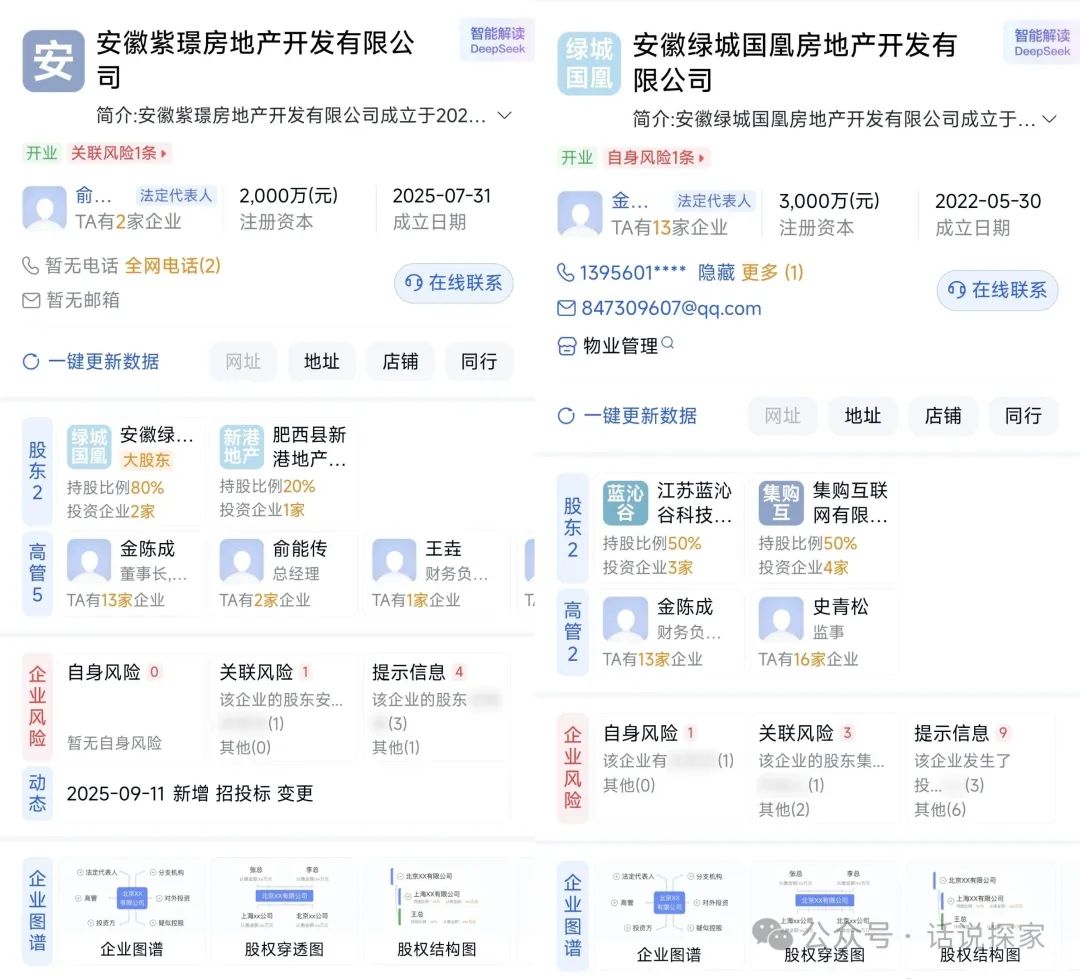Select the 网址 tab on right panel
1080x979 pixels.
pyautogui.click(x=782, y=416)
